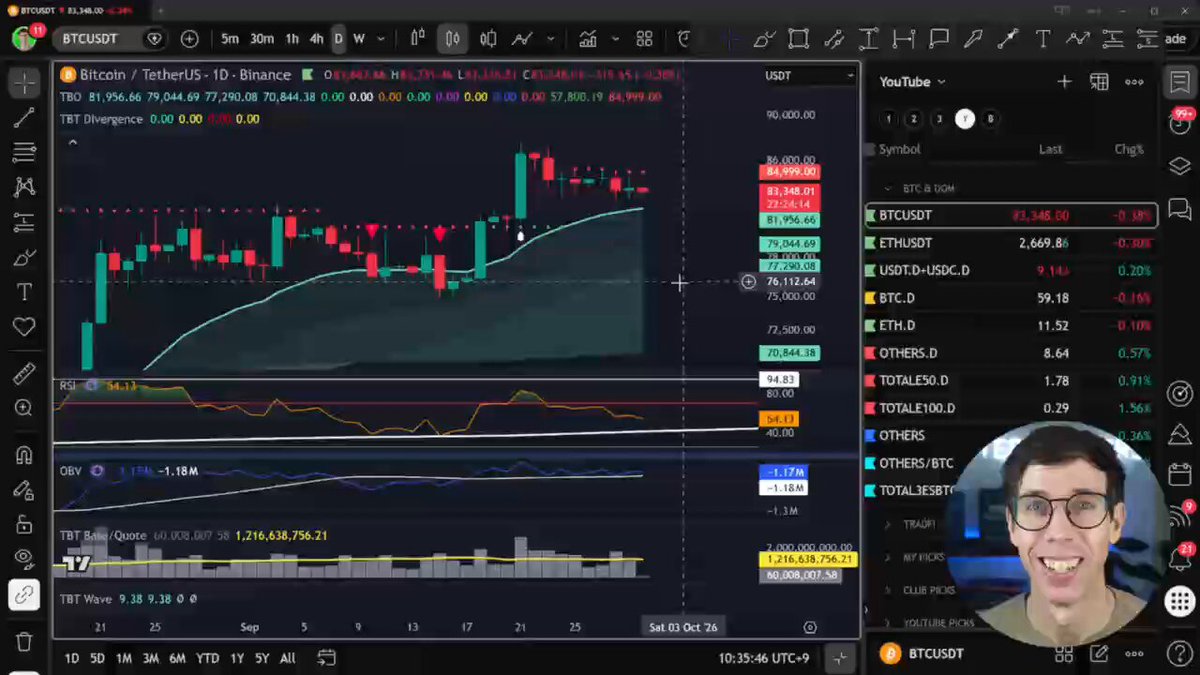Set date range to 3M
This screenshot has height=675, width=1200.
[150, 658]
